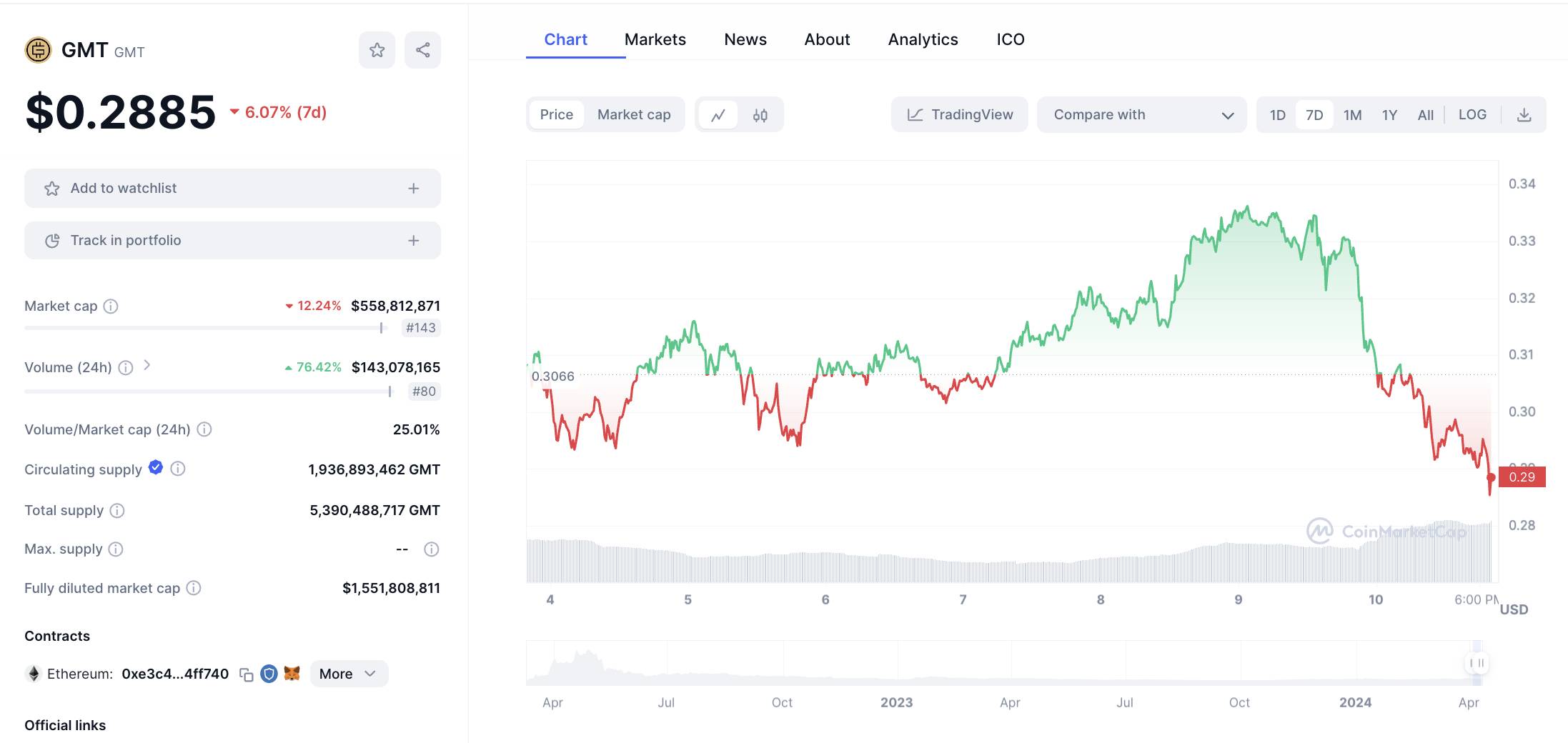Click the shield security icon by contract

[269, 674]
